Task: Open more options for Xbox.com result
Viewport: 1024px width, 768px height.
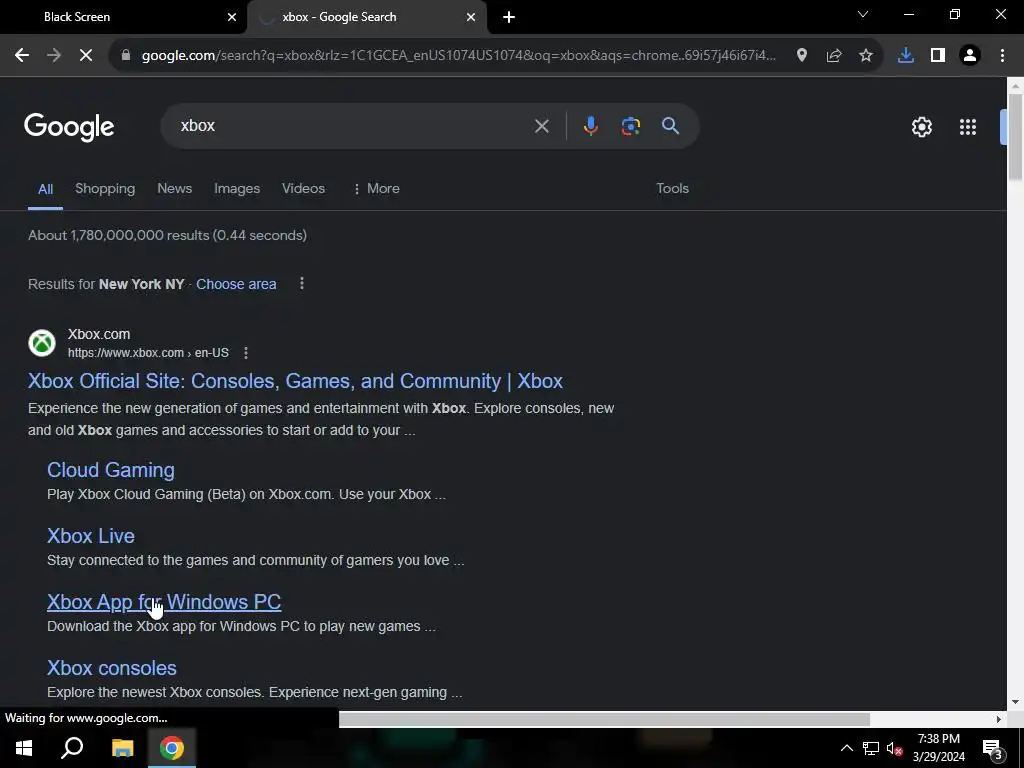Action: coord(246,353)
